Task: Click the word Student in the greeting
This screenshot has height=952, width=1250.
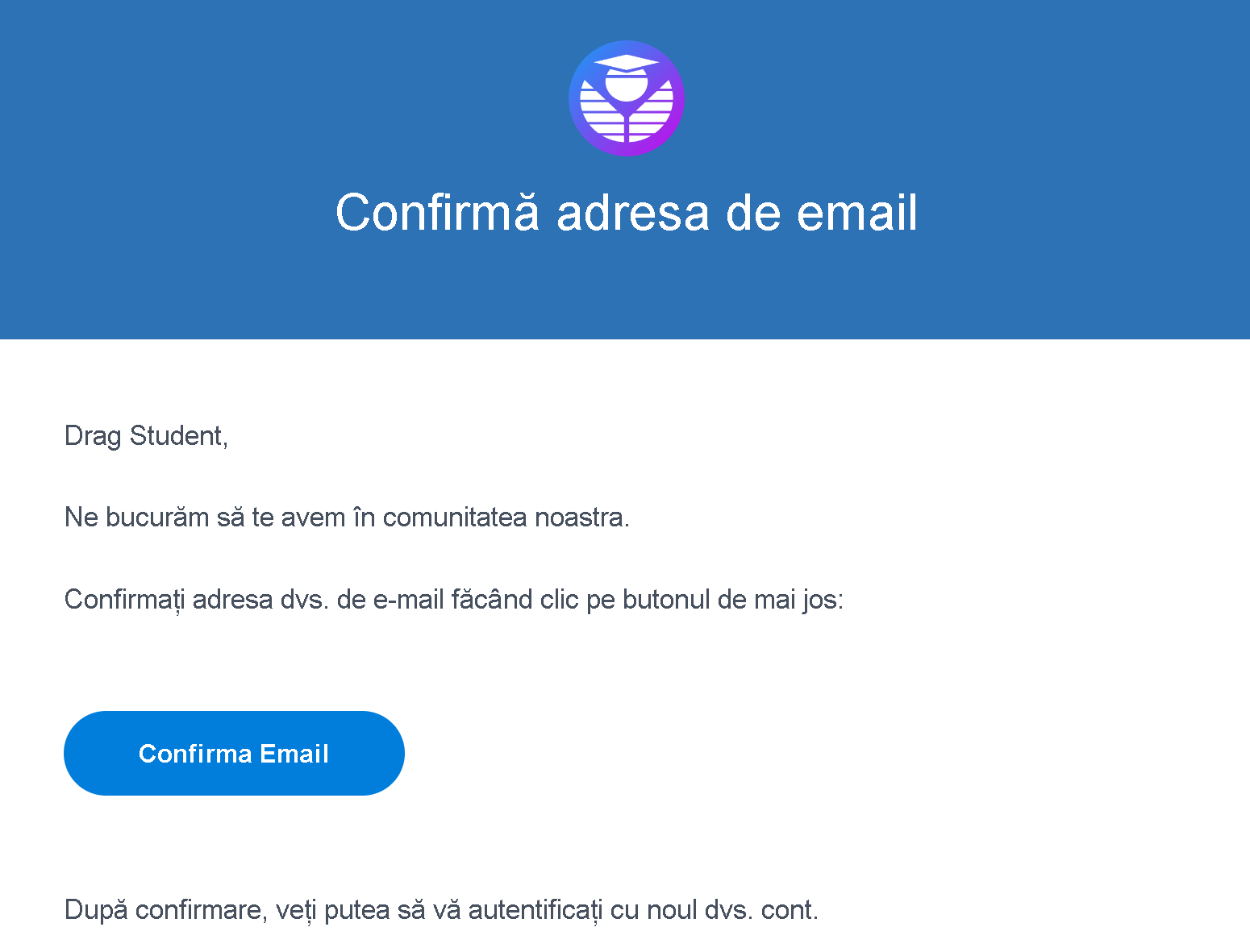Action: coord(178,436)
